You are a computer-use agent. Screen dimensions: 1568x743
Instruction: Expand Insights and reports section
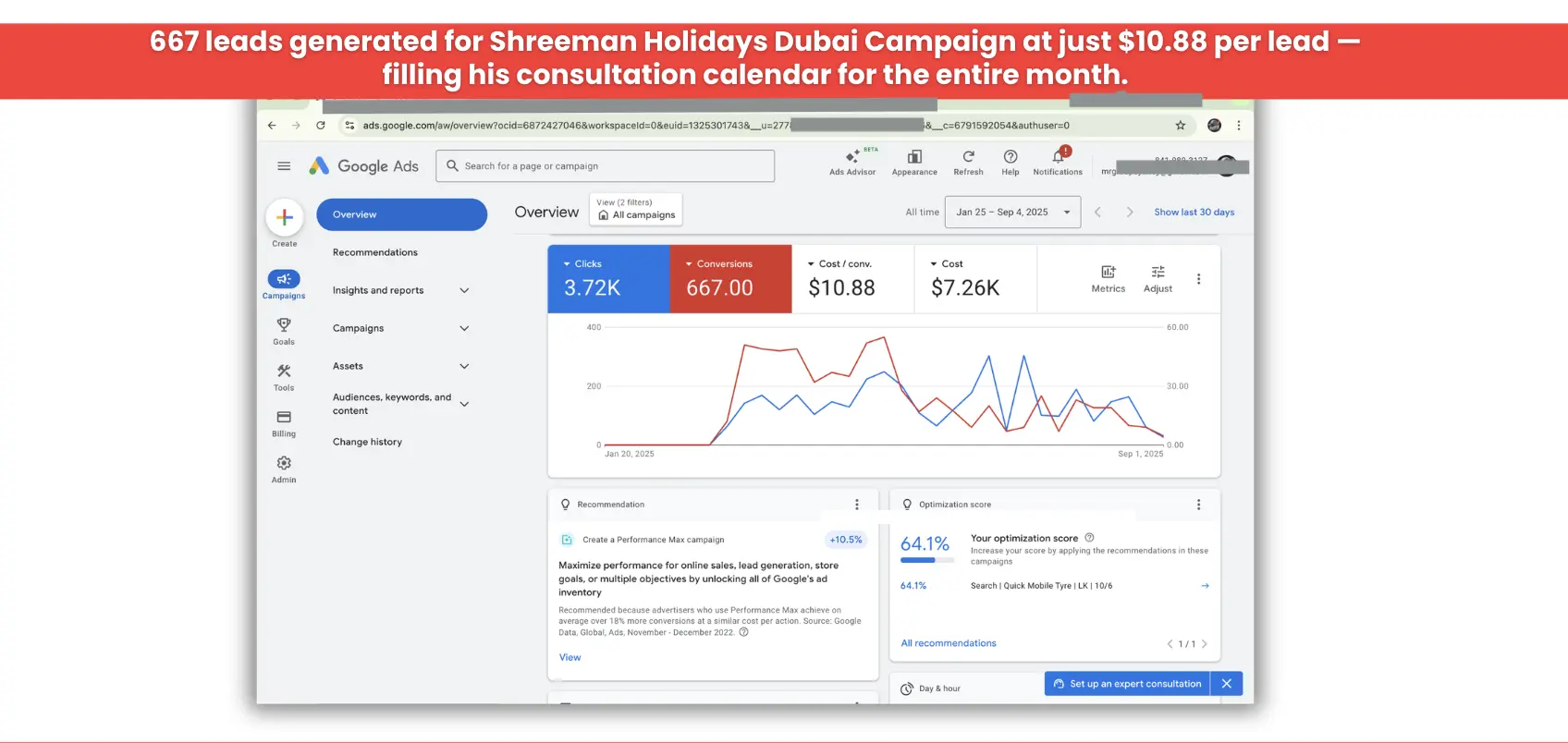(x=464, y=290)
